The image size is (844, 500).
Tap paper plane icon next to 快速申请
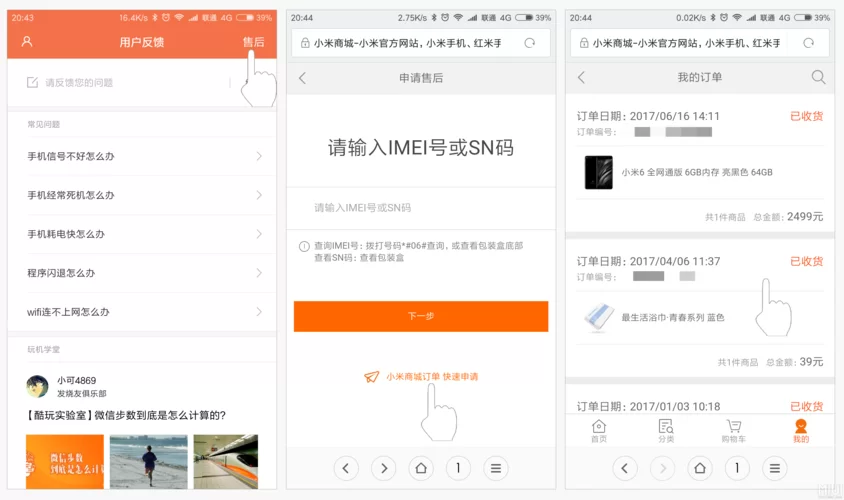(x=371, y=377)
